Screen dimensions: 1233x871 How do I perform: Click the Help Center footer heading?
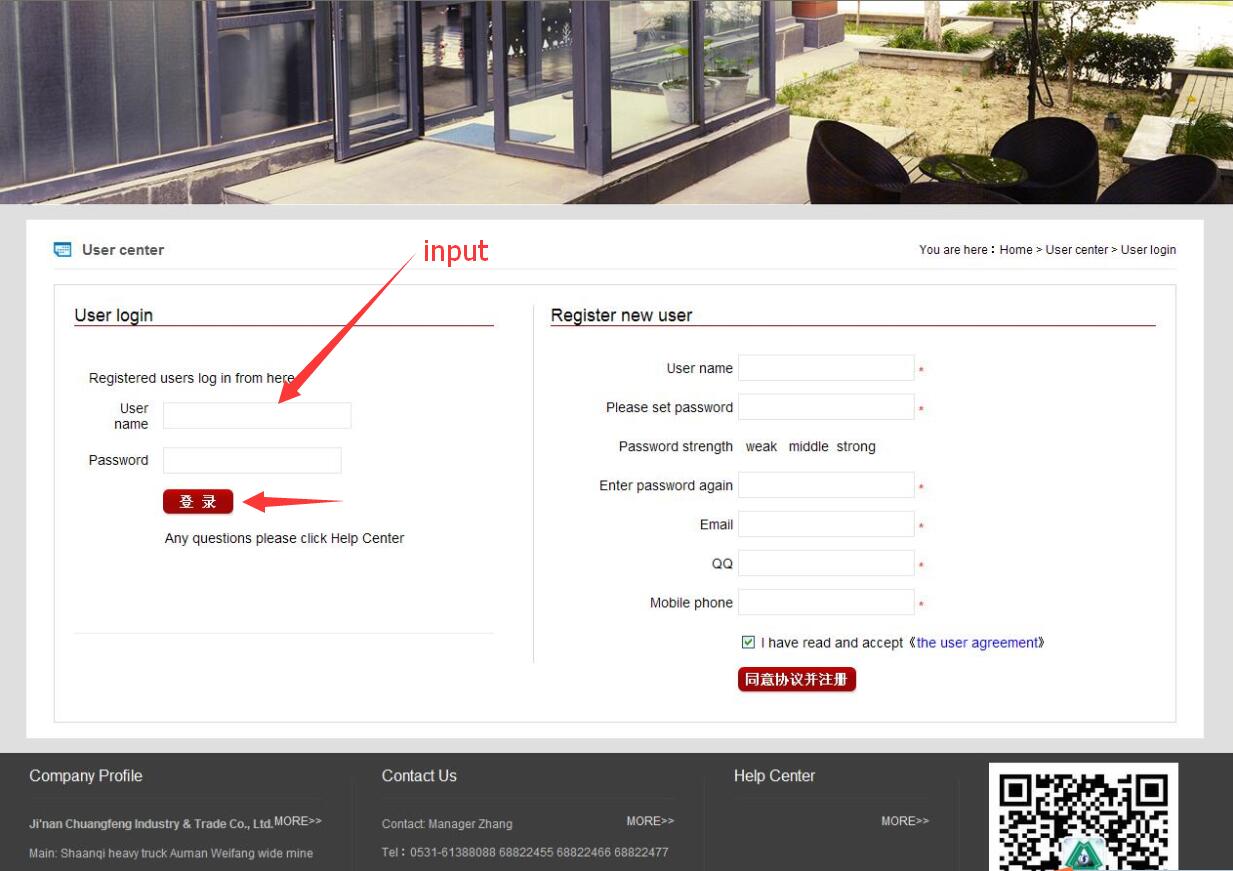[774, 776]
